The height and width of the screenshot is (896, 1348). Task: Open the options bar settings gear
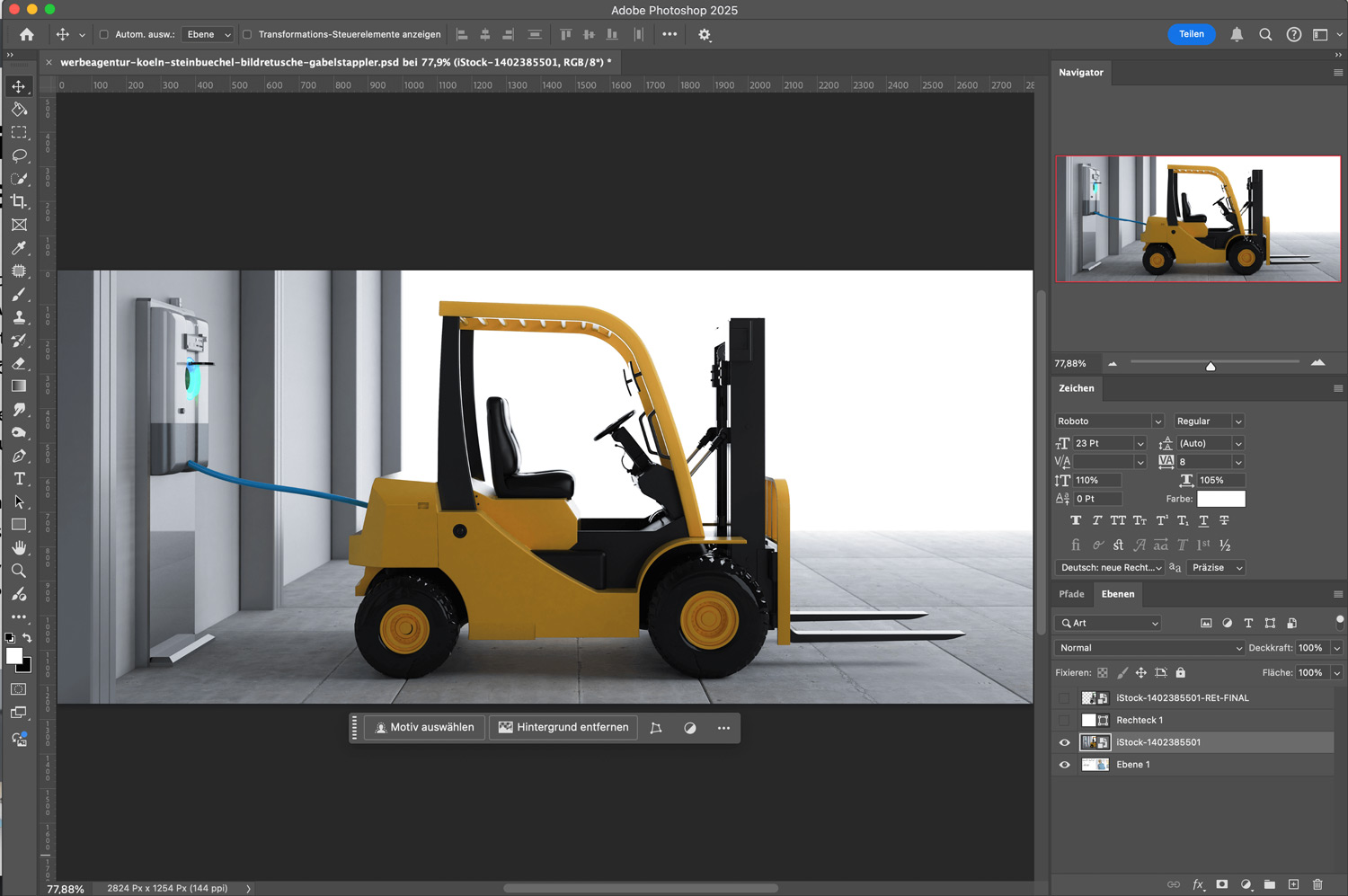coord(705,34)
